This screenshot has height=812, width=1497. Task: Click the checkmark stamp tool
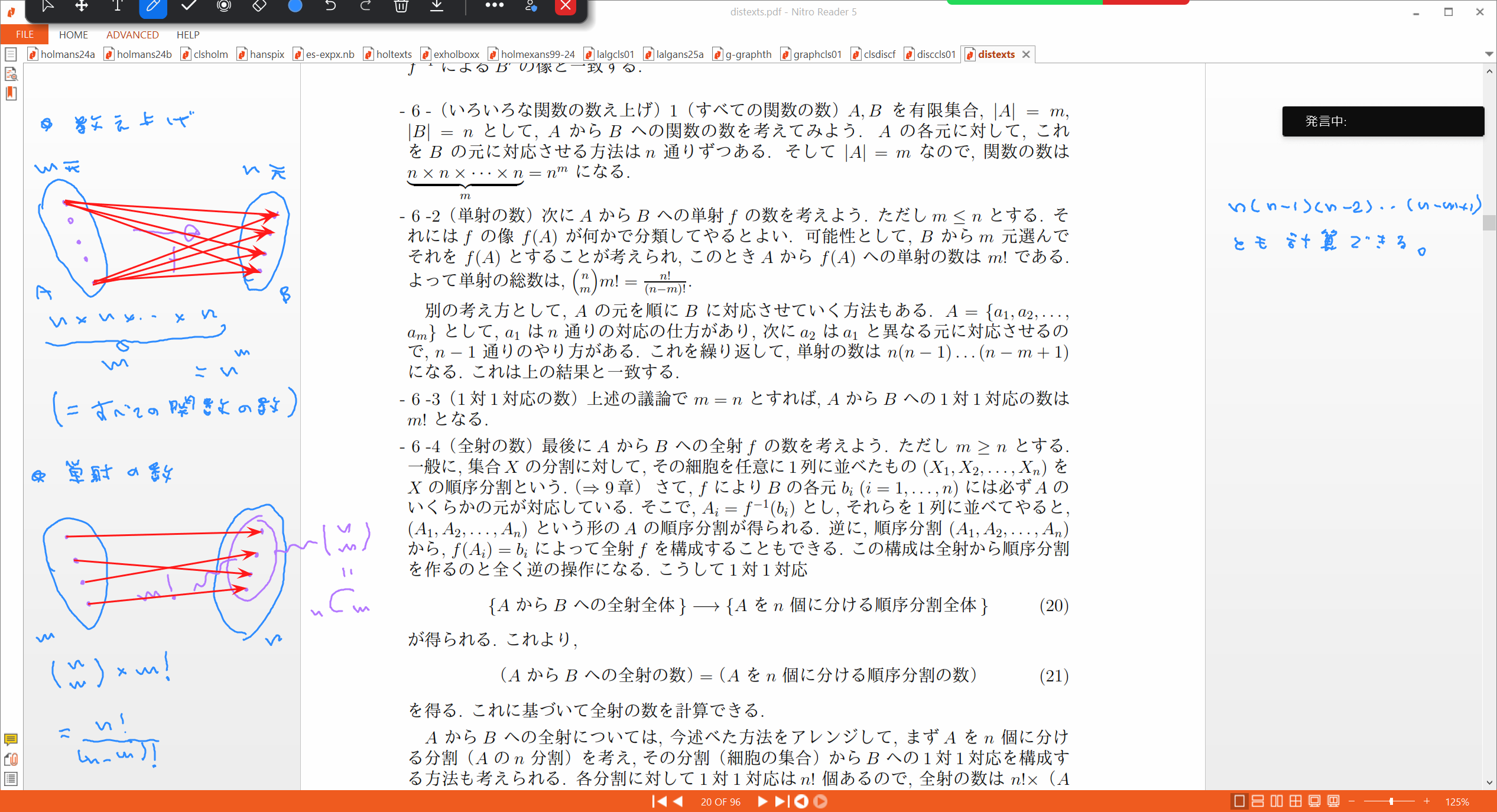click(x=189, y=6)
